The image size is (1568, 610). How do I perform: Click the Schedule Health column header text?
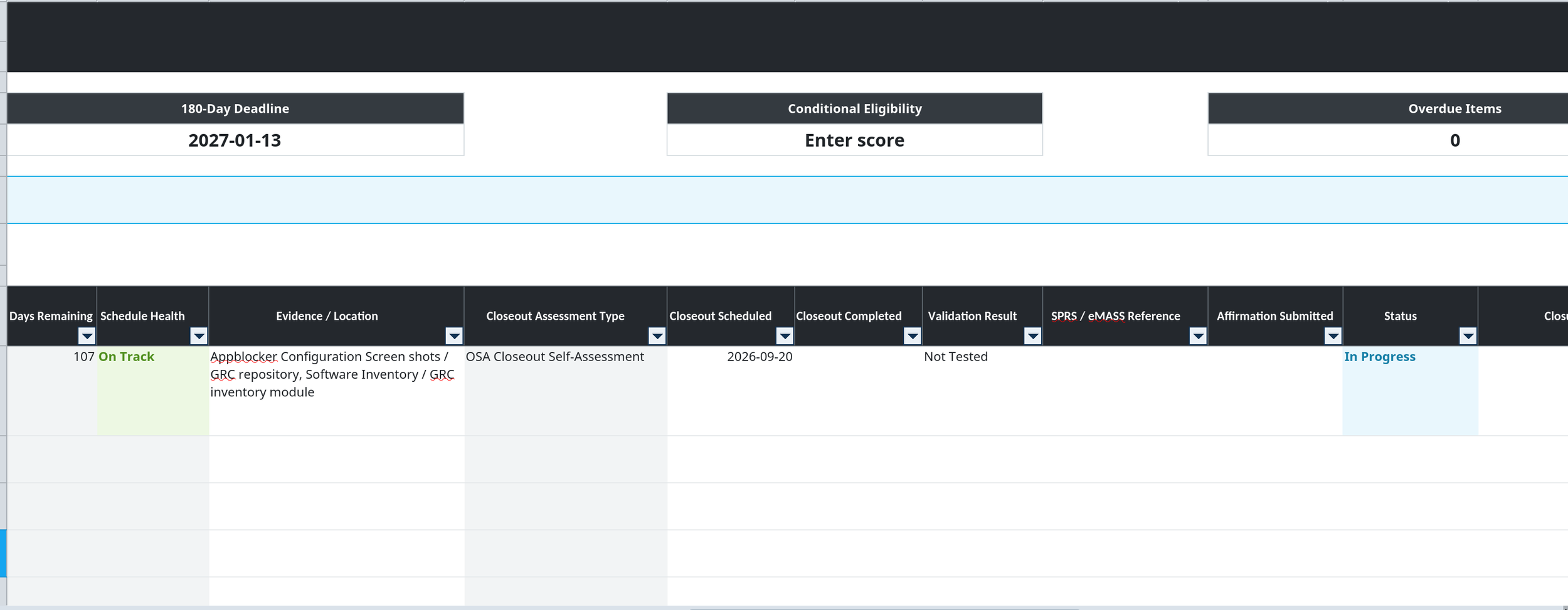click(x=142, y=316)
